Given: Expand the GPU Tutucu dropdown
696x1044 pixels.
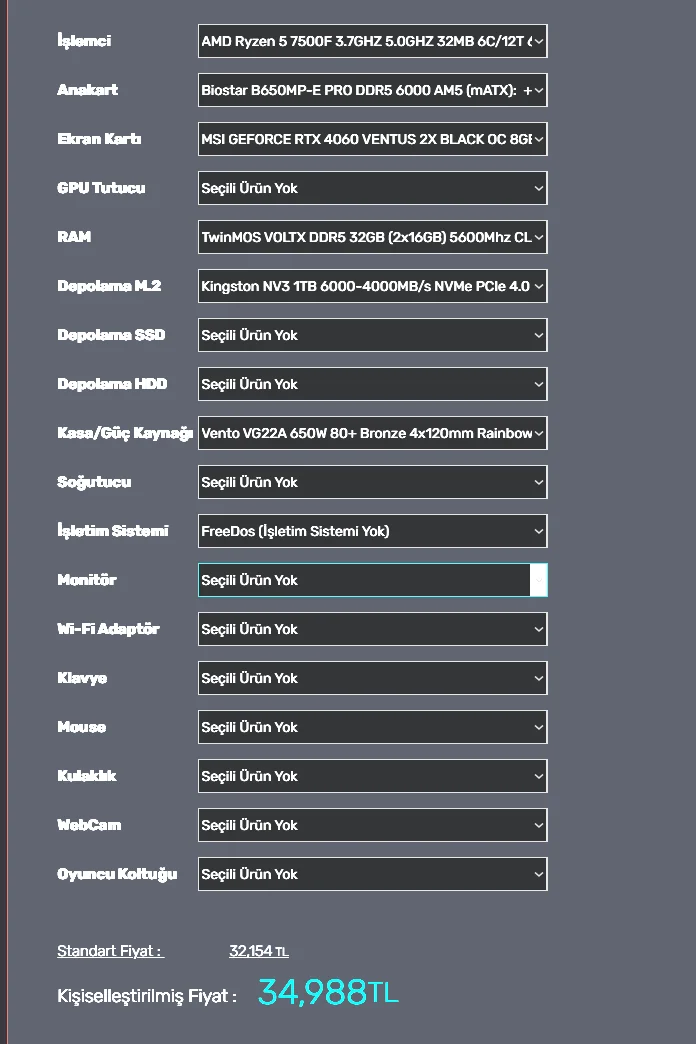Looking at the screenshot, I should (372, 188).
